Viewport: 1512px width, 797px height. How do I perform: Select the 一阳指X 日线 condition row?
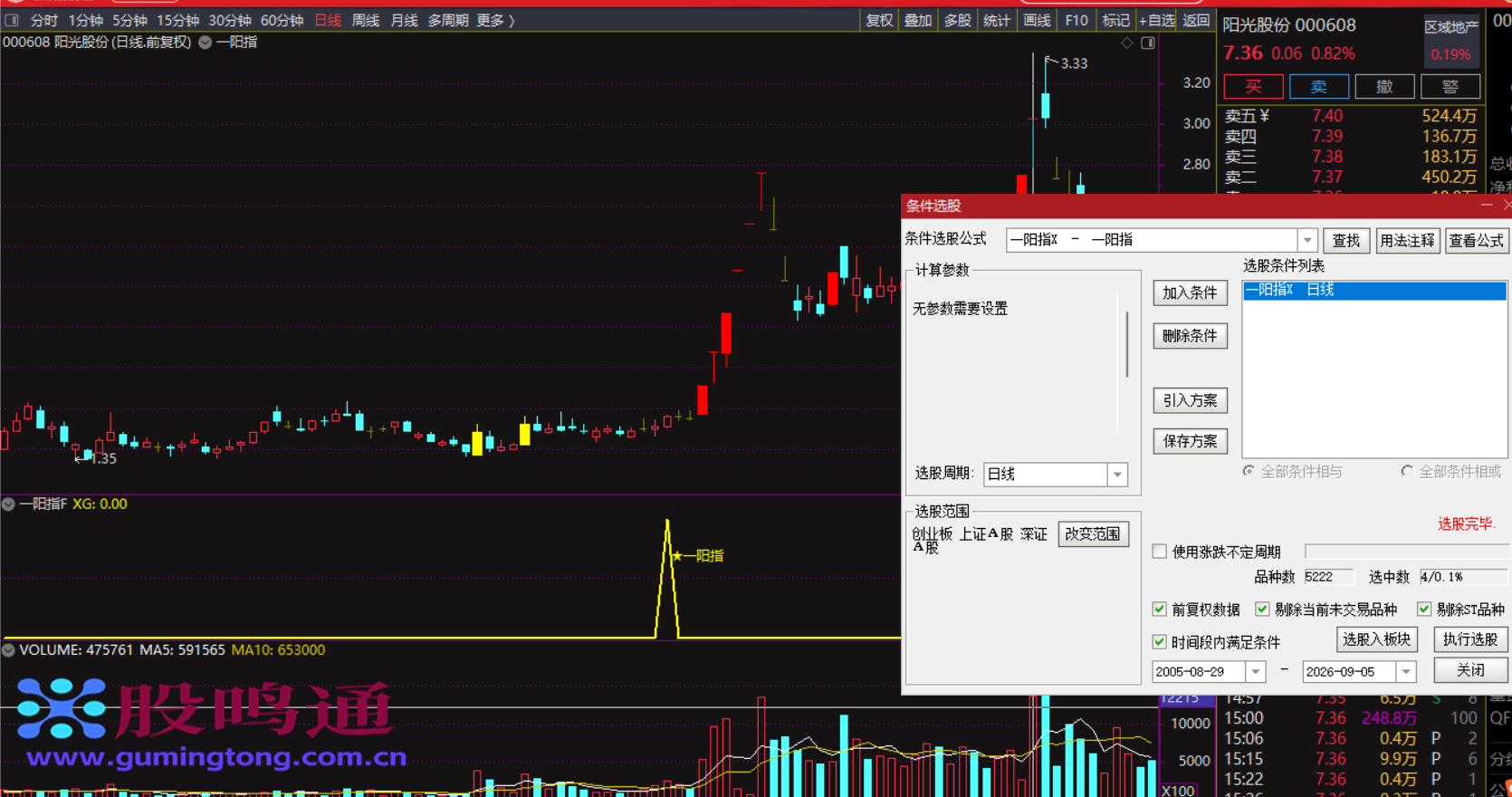click(1374, 290)
